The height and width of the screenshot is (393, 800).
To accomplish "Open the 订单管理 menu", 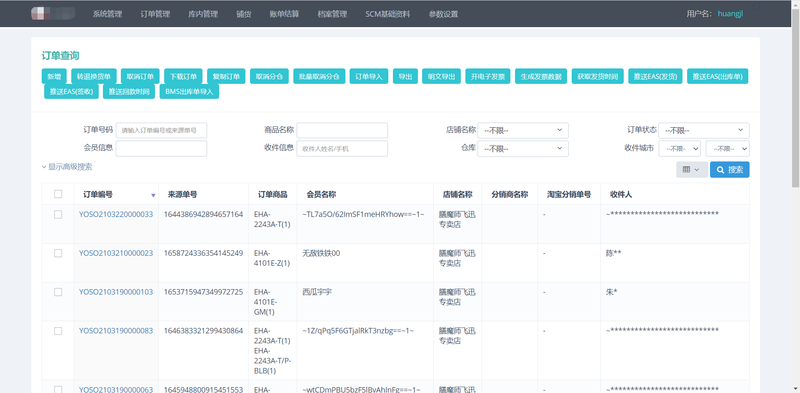I will click(x=155, y=14).
